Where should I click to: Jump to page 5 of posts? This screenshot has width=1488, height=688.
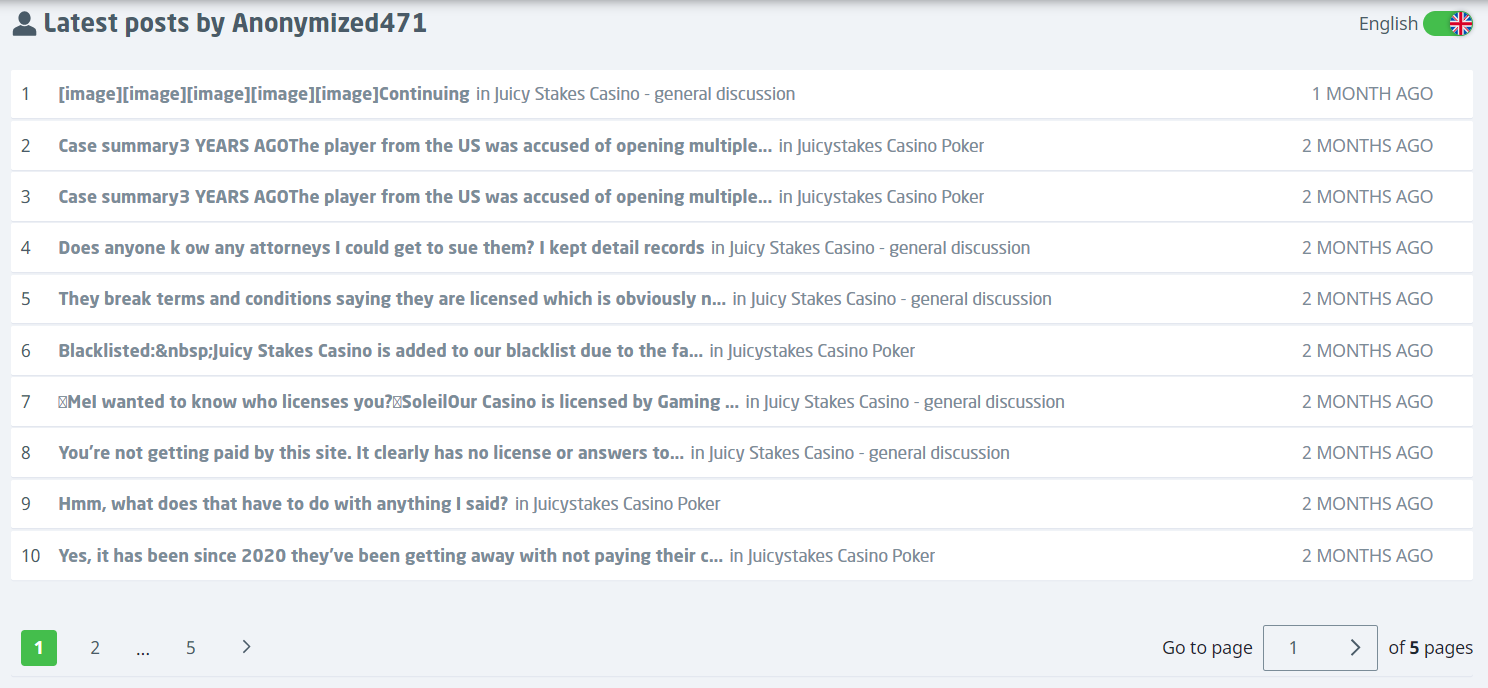190,648
